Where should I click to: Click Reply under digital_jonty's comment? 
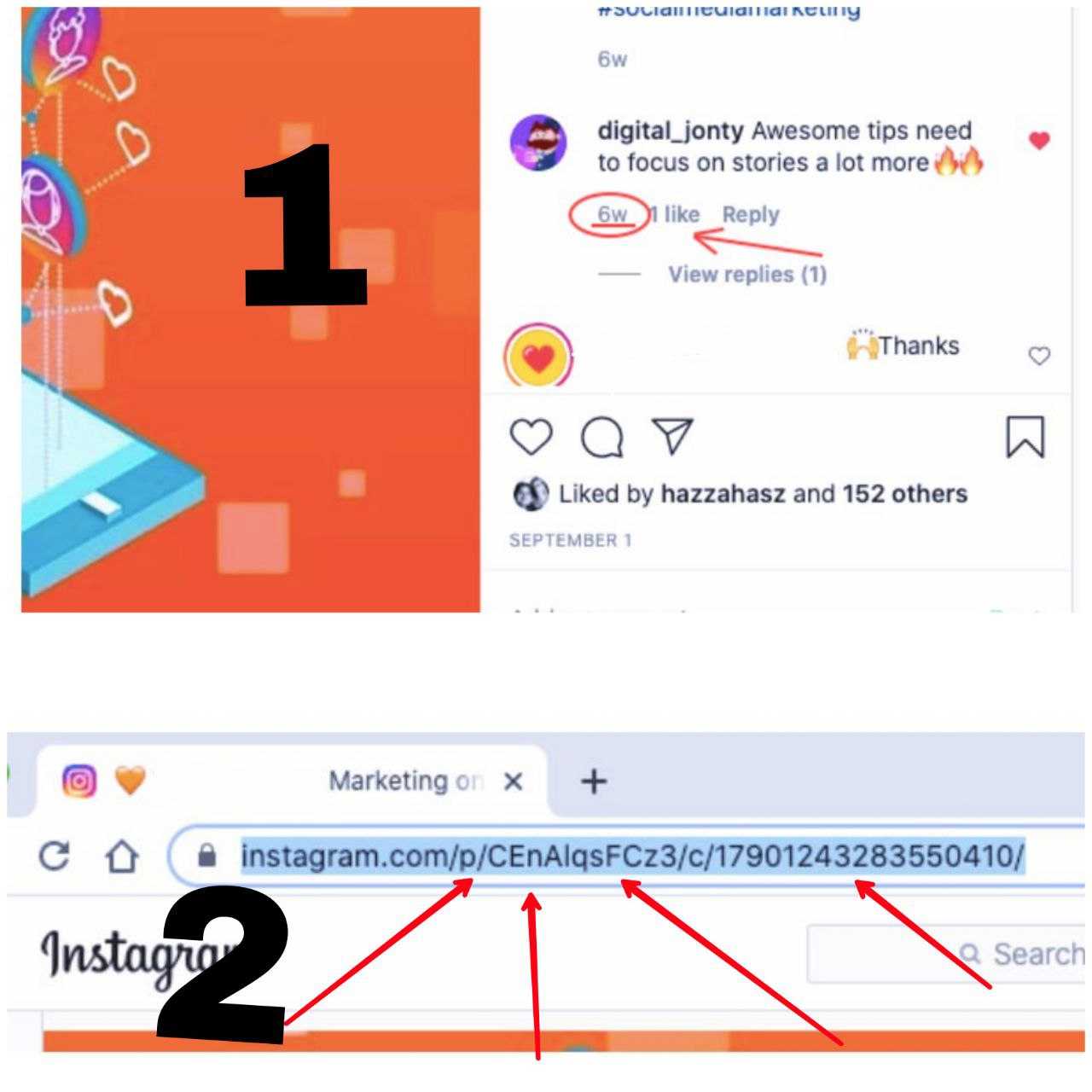(x=751, y=214)
